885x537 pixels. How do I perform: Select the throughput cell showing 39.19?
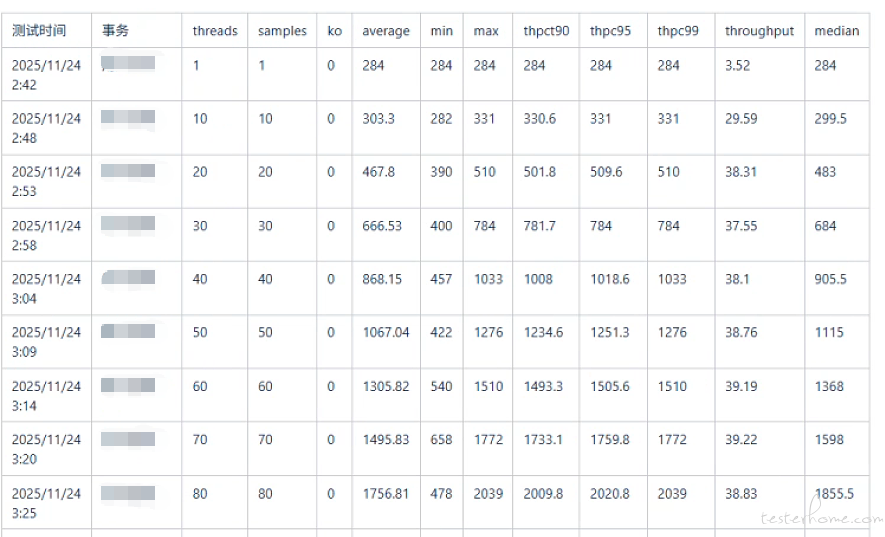(x=741, y=386)
